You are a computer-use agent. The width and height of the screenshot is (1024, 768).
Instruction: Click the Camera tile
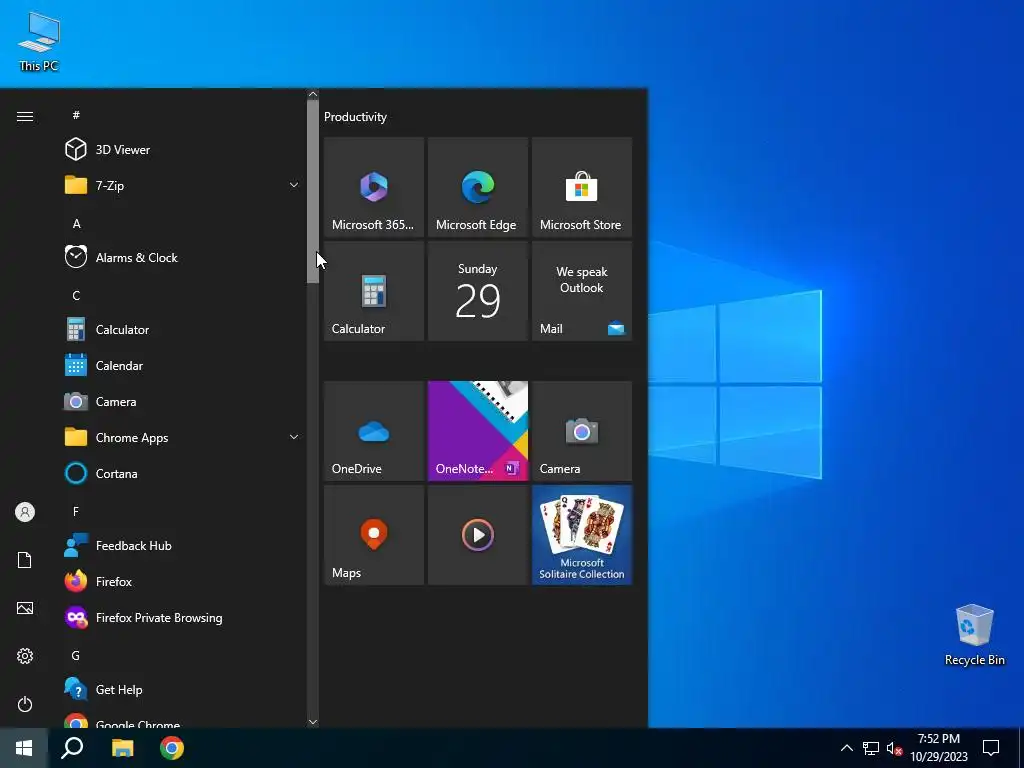click(582, 431)
